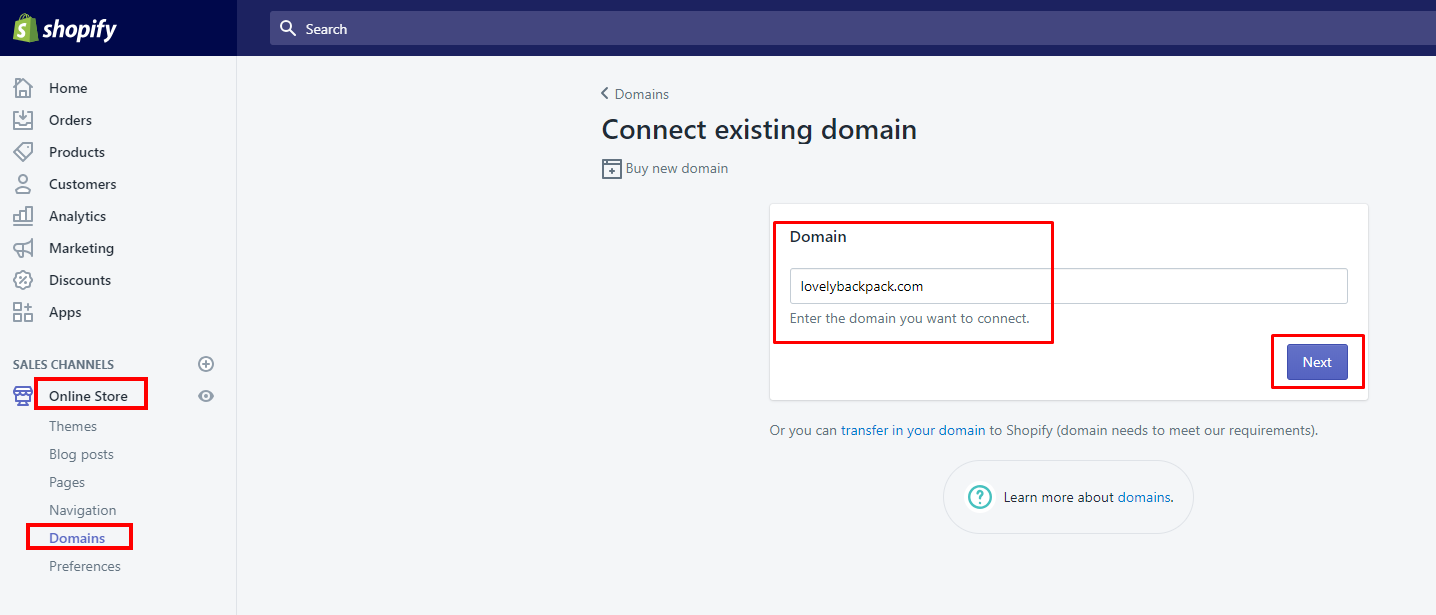Screen dimensions: 1436x615
Task: Click the domain name input field
Action: coord(1068,286)
